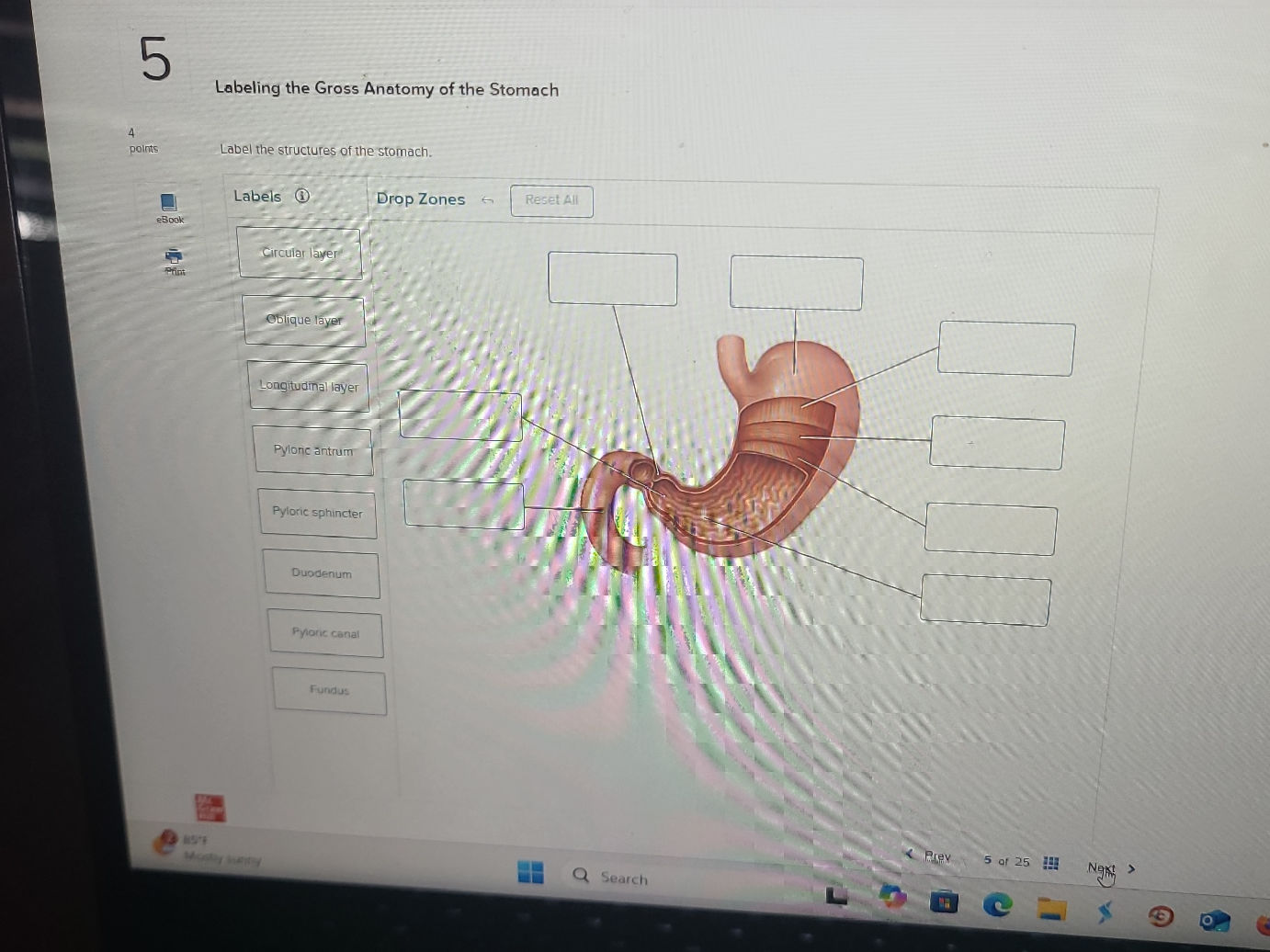Open File Explorer from taskbar

[1051, 910]
